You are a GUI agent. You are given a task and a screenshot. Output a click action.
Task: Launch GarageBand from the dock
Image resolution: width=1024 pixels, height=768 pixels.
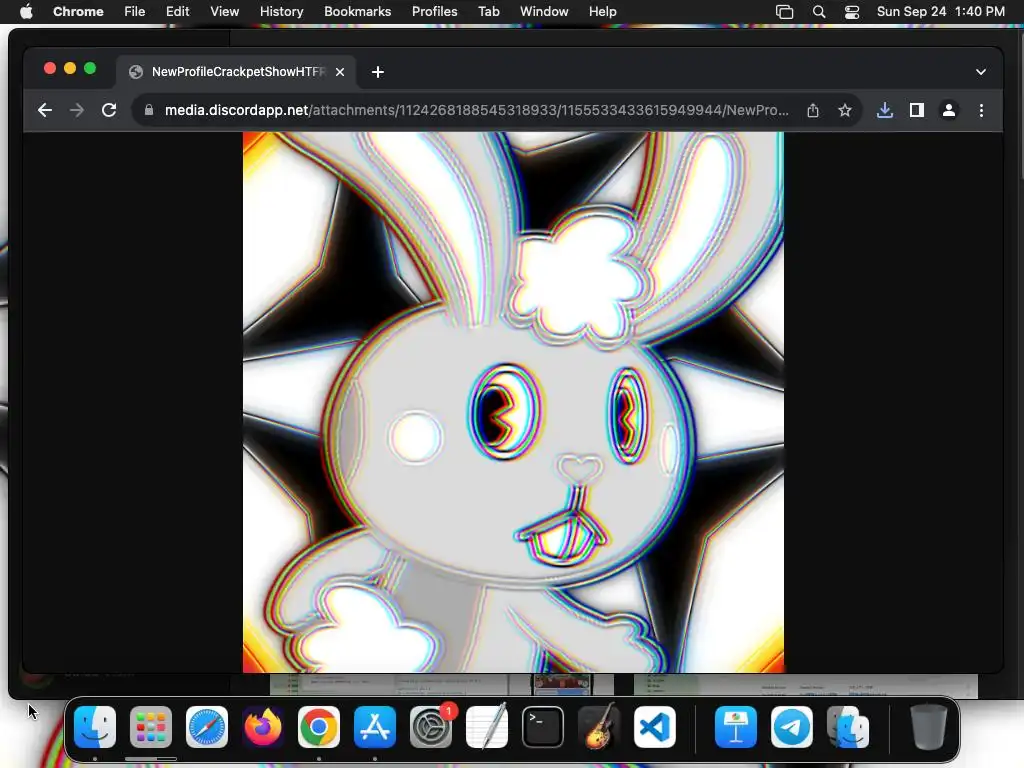click(x=599, y=727)
